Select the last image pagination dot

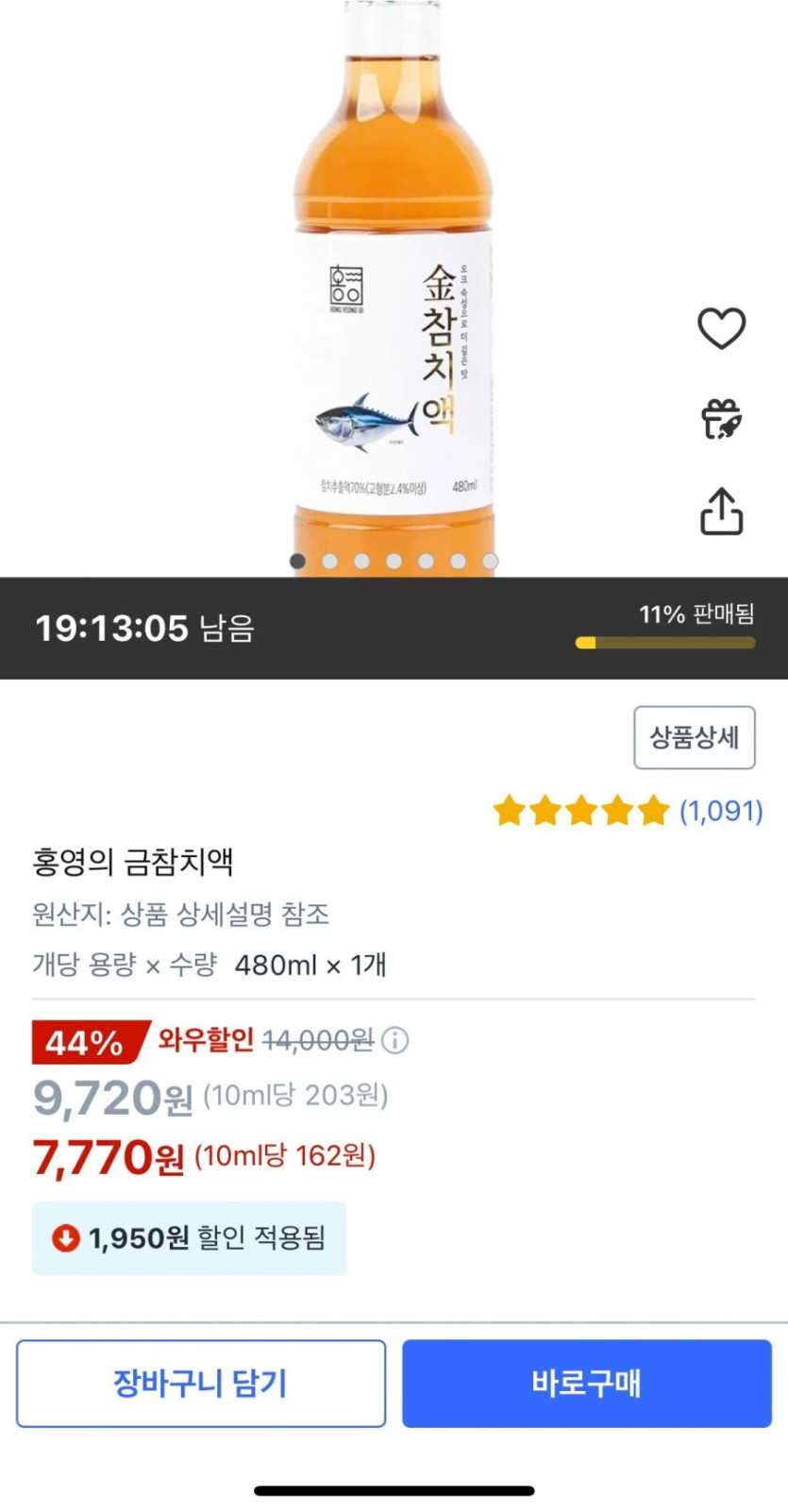490,562
